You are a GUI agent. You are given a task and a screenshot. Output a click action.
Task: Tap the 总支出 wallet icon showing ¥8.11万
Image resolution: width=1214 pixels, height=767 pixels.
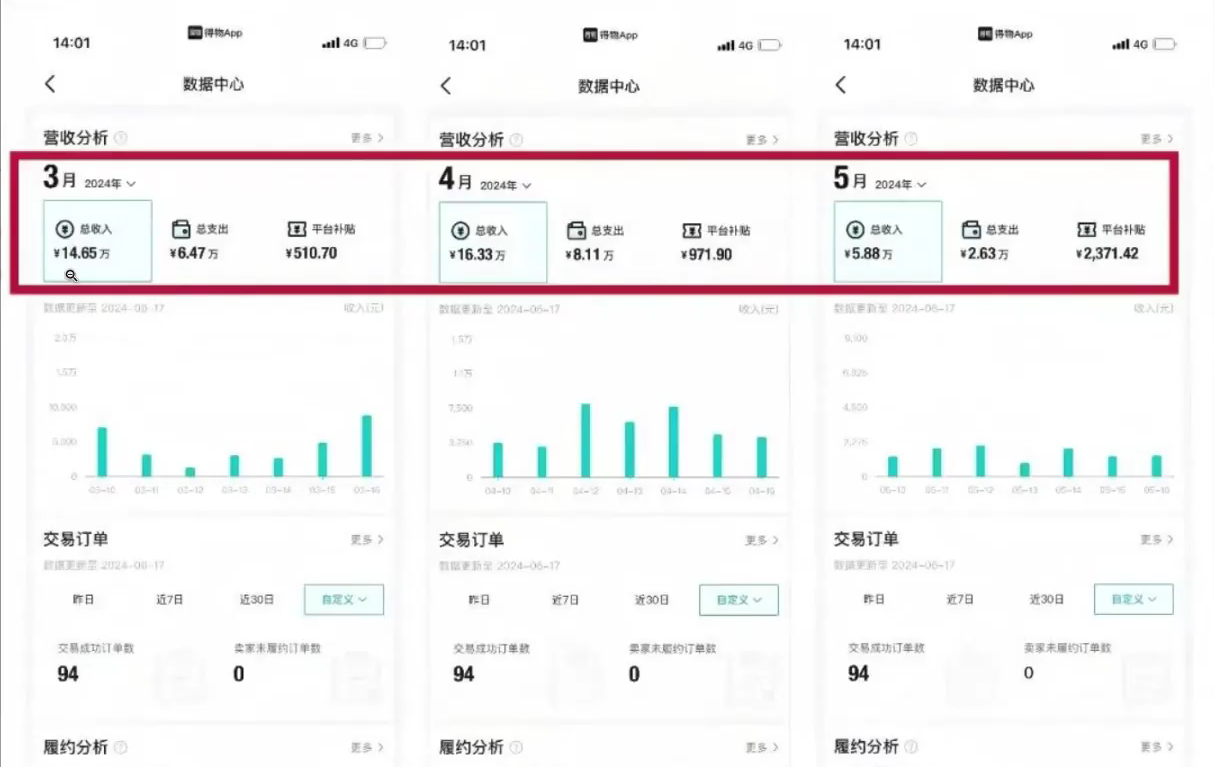point(577,230)
